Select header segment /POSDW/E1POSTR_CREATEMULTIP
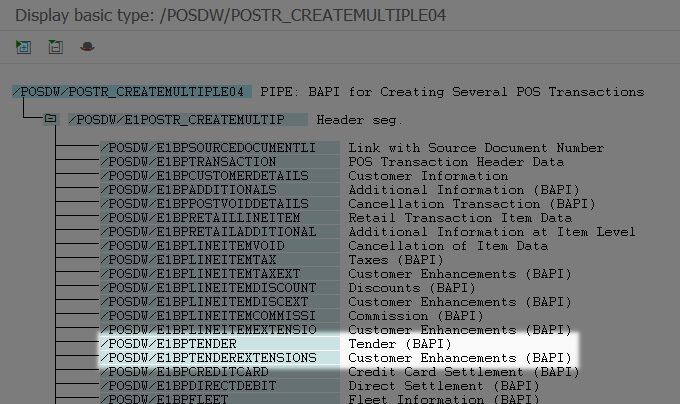This screenshot has width=680, height=404. pyautogui.click(x=188, y=120)
